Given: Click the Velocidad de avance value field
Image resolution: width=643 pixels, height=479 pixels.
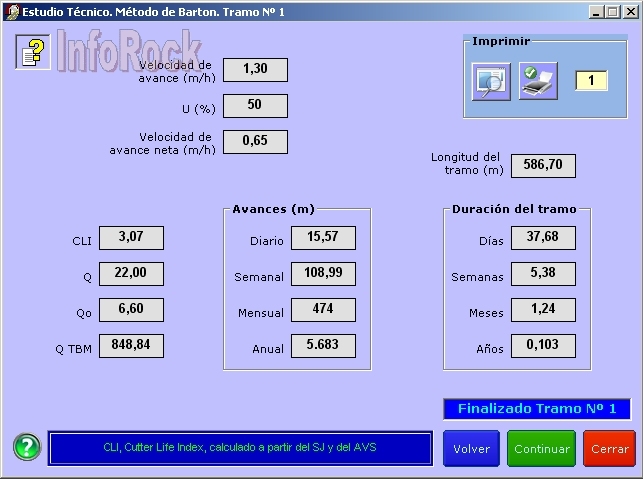Looking at the screenshot, I should tap(255, 70).
